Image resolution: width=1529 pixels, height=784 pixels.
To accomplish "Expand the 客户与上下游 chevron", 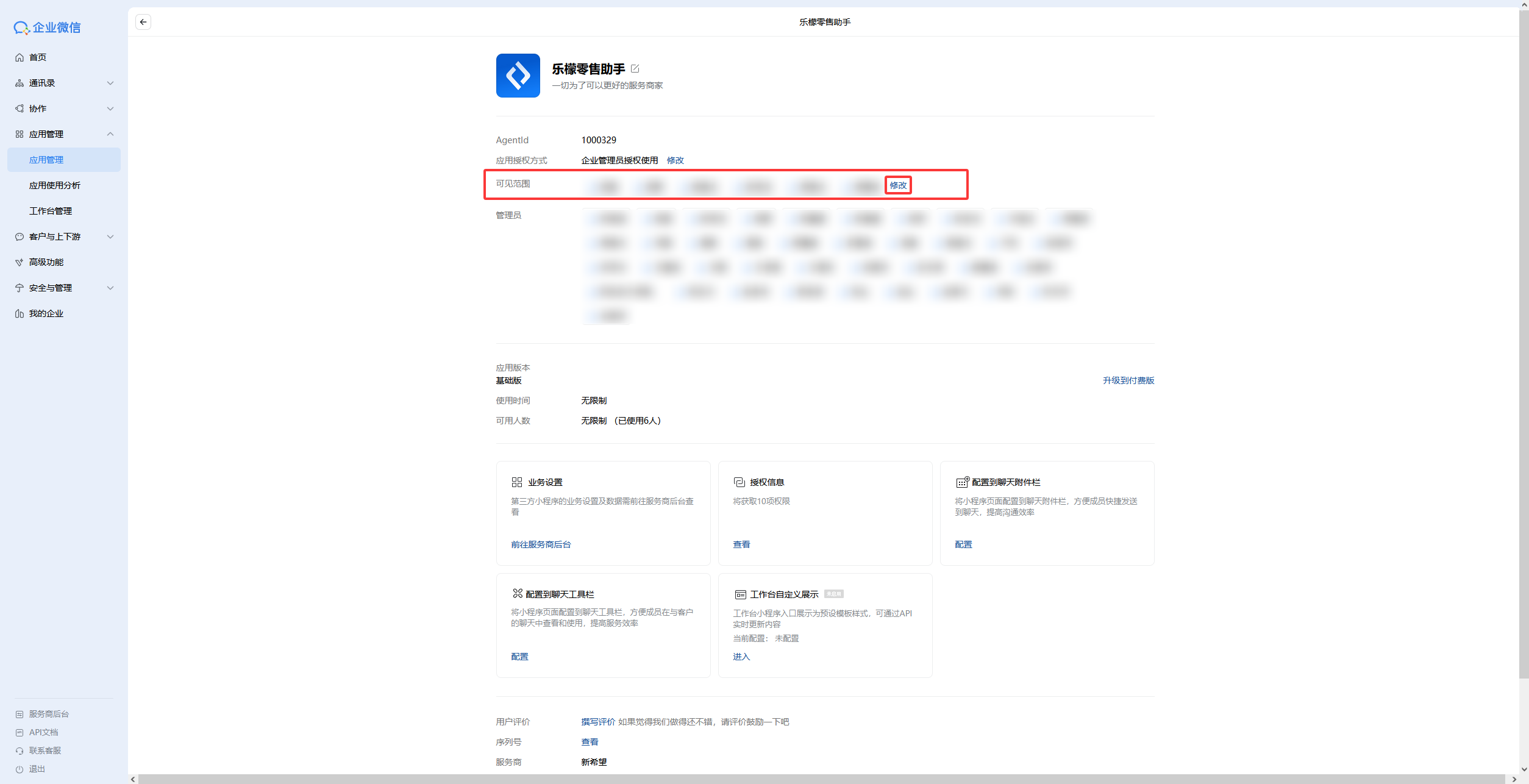I will (110, 237).
